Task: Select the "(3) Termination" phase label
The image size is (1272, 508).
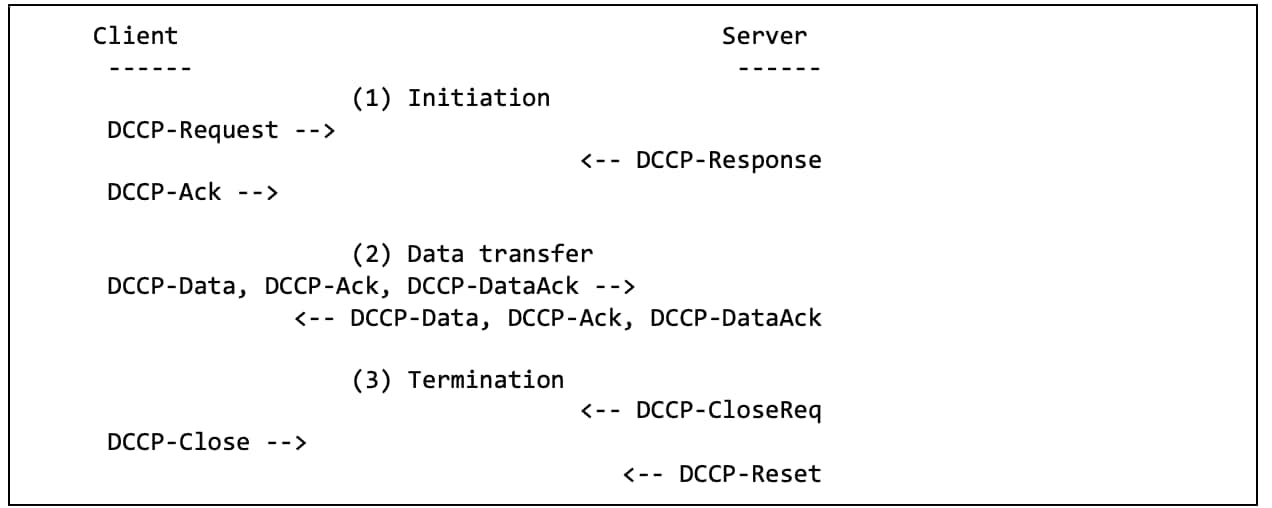Action: (x=457, y=380)
